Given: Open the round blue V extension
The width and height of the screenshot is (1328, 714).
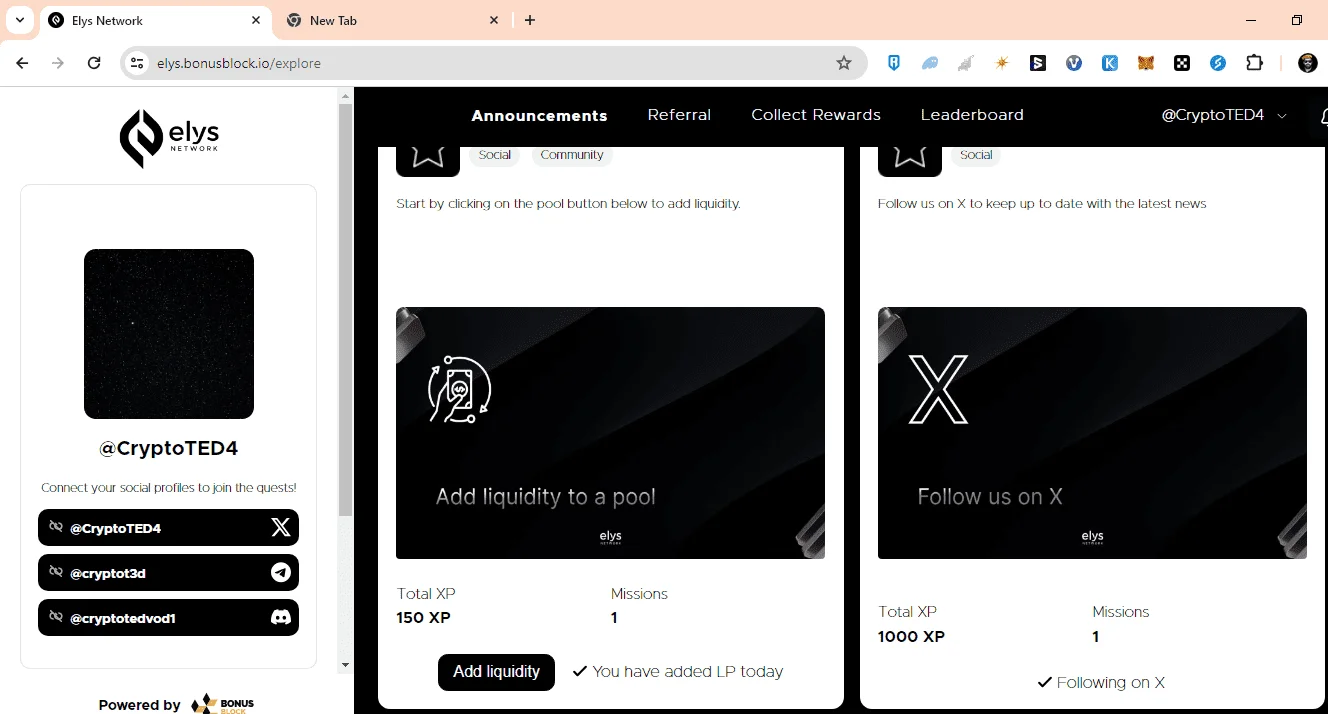Looking at the screenshot, I should point(1074,63).
